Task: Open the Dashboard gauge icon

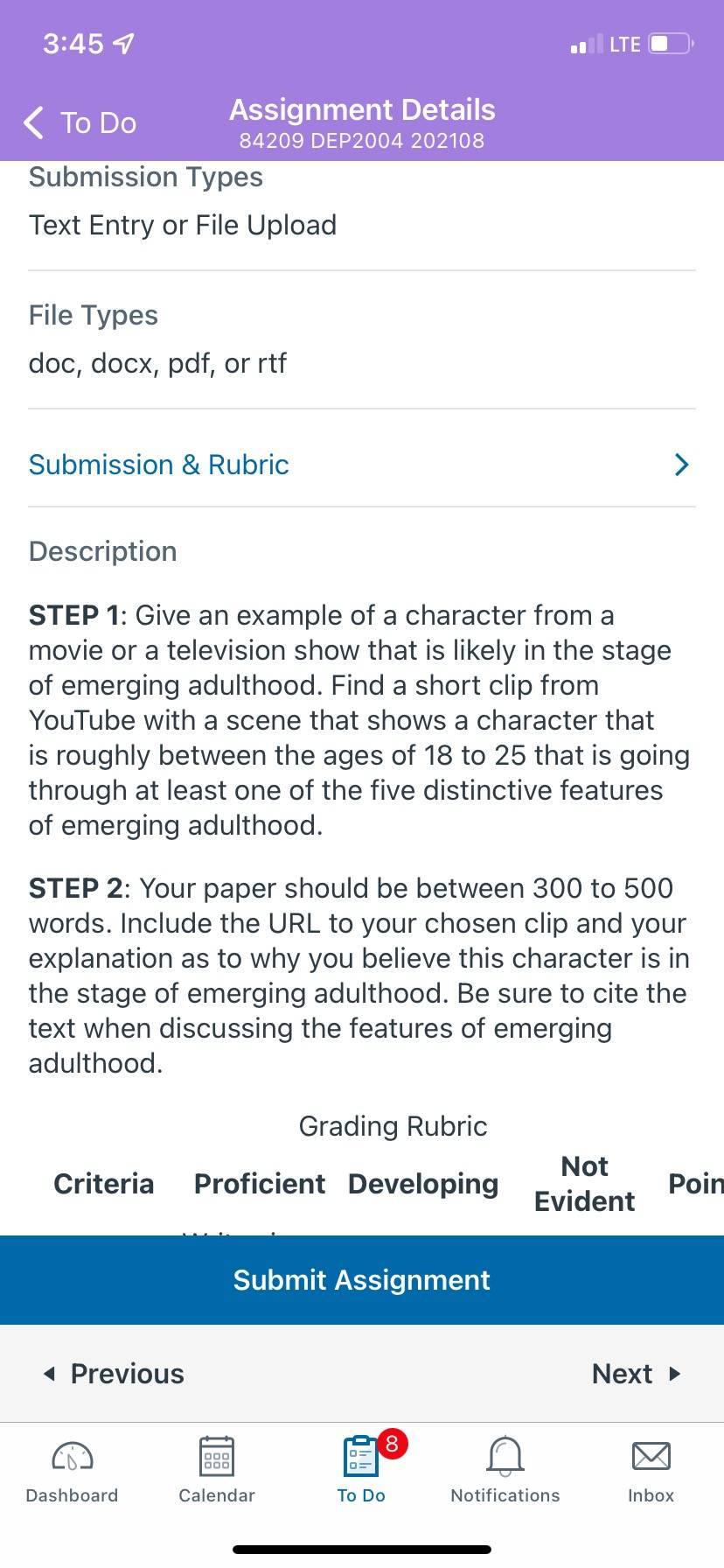Action: tap(73, 1456)
